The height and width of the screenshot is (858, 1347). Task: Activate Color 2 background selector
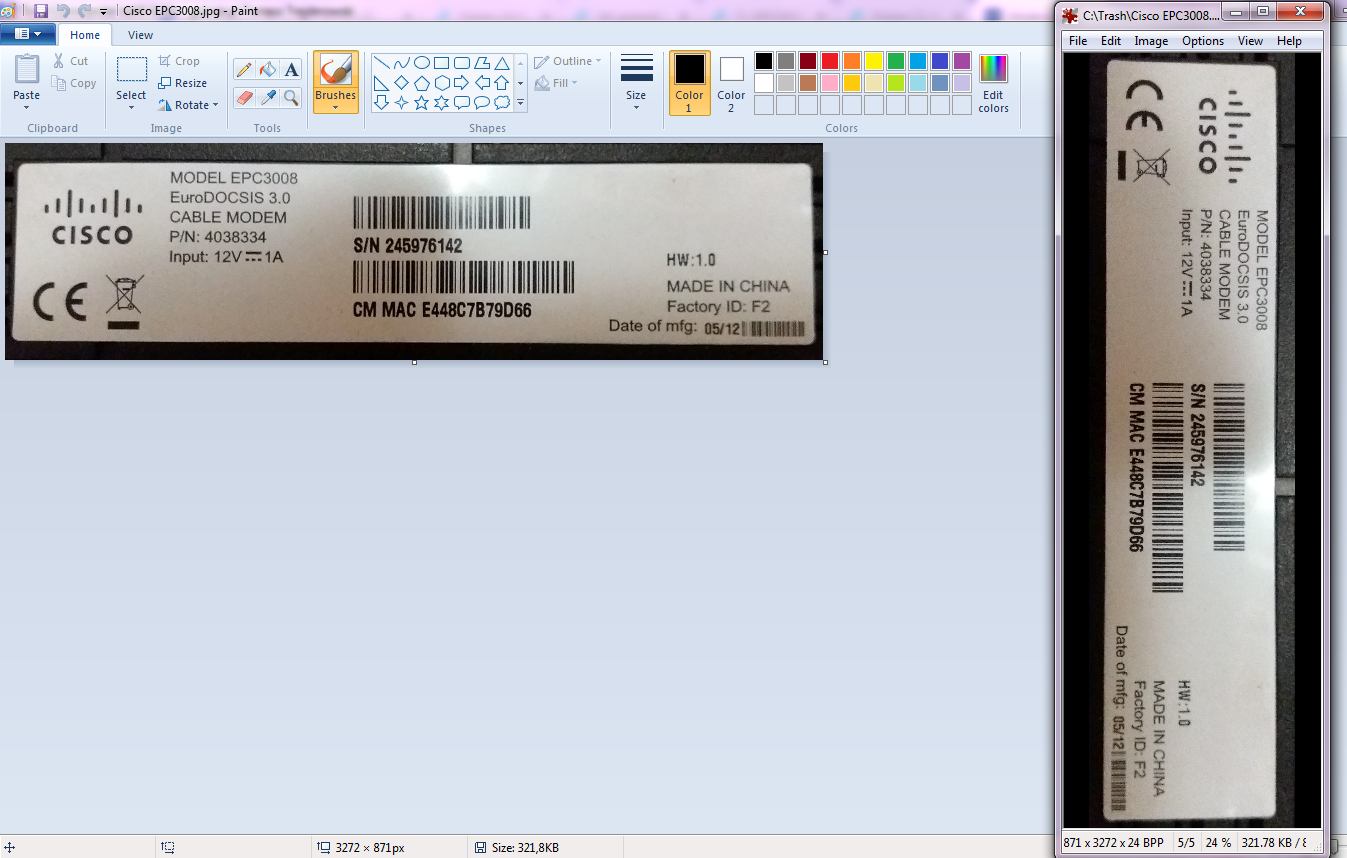click(731, 82)
